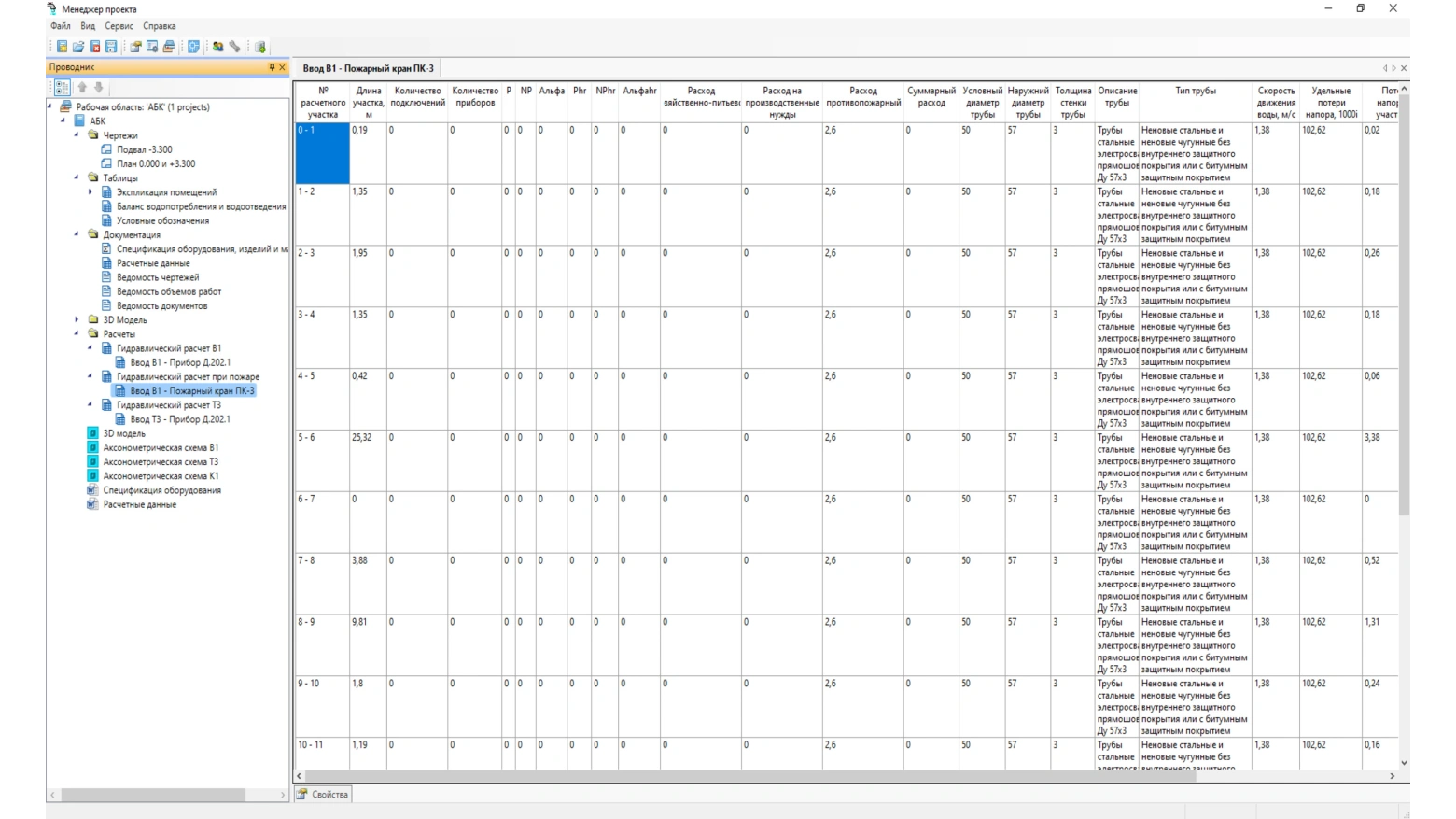Click the save floppy disk icon
The height and width of the screenshot is (819, 1456).
[x=111, y=47]
